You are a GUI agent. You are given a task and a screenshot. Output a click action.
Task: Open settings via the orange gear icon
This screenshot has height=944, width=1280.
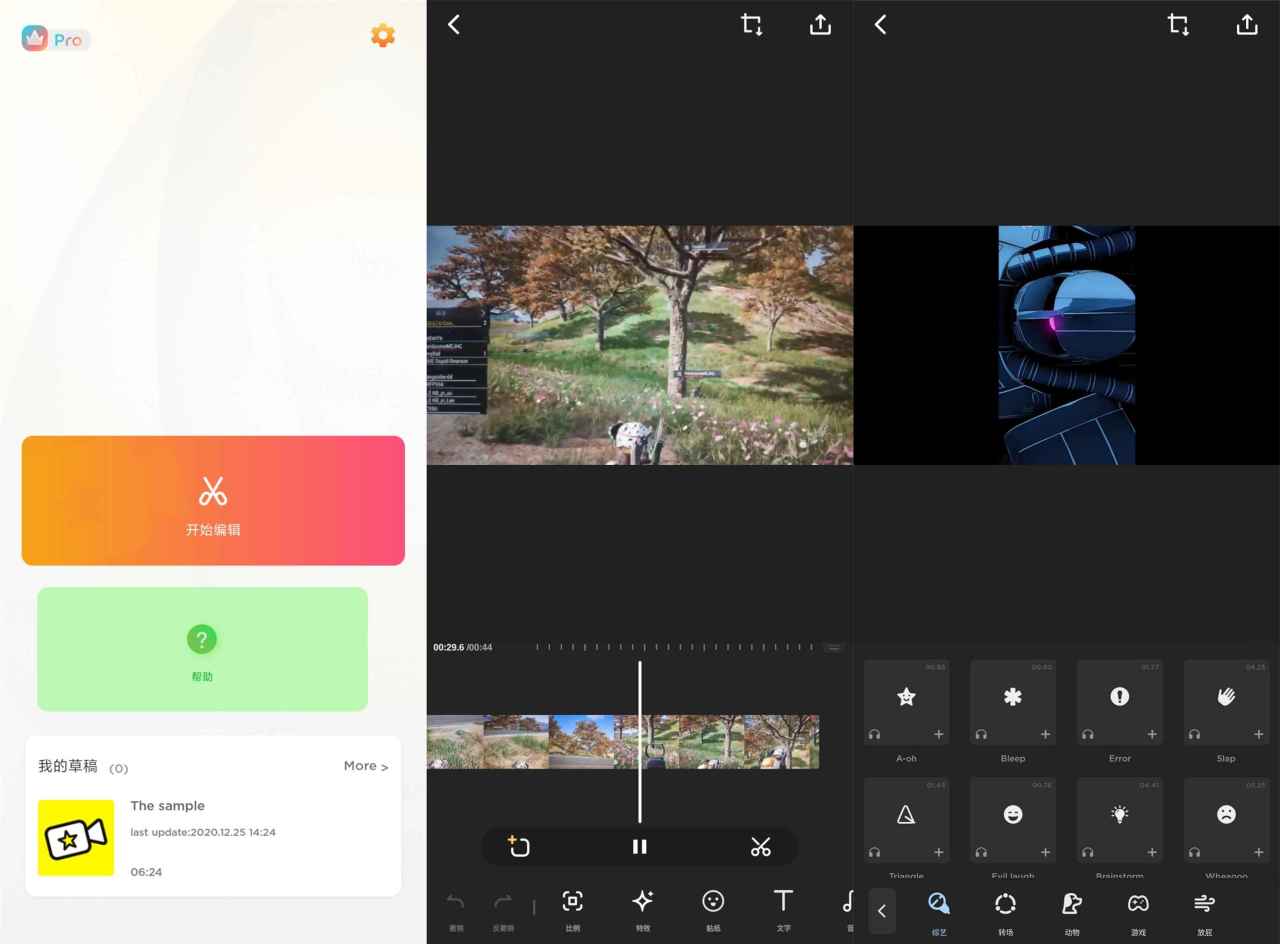383,36
